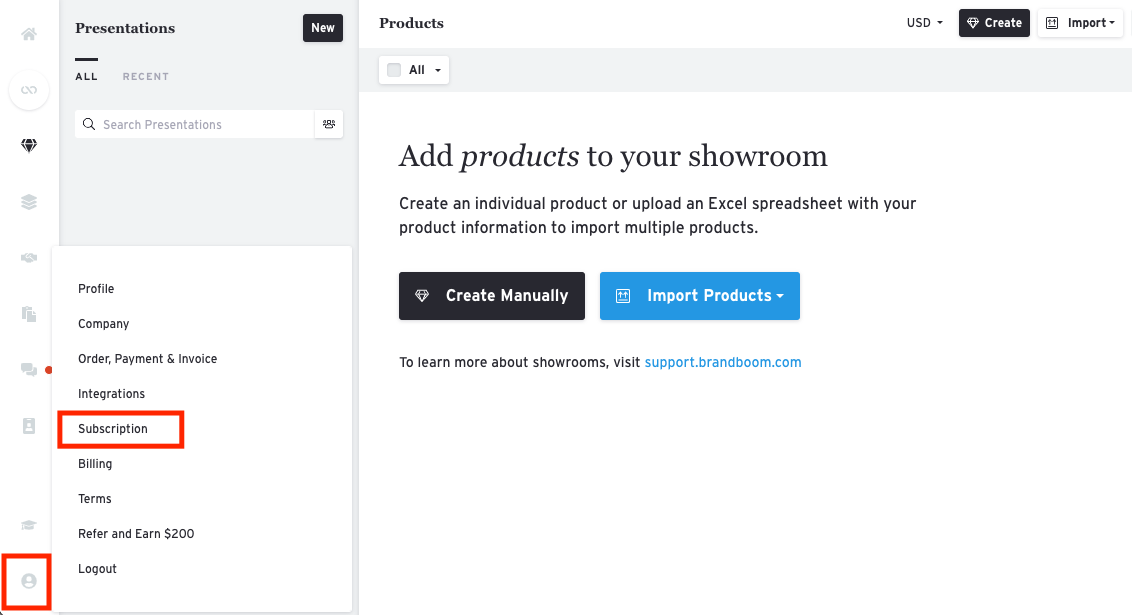Select the Products diamond icon in sidebar
This screenshot has height=615, width=1132.
coord(28,145)
